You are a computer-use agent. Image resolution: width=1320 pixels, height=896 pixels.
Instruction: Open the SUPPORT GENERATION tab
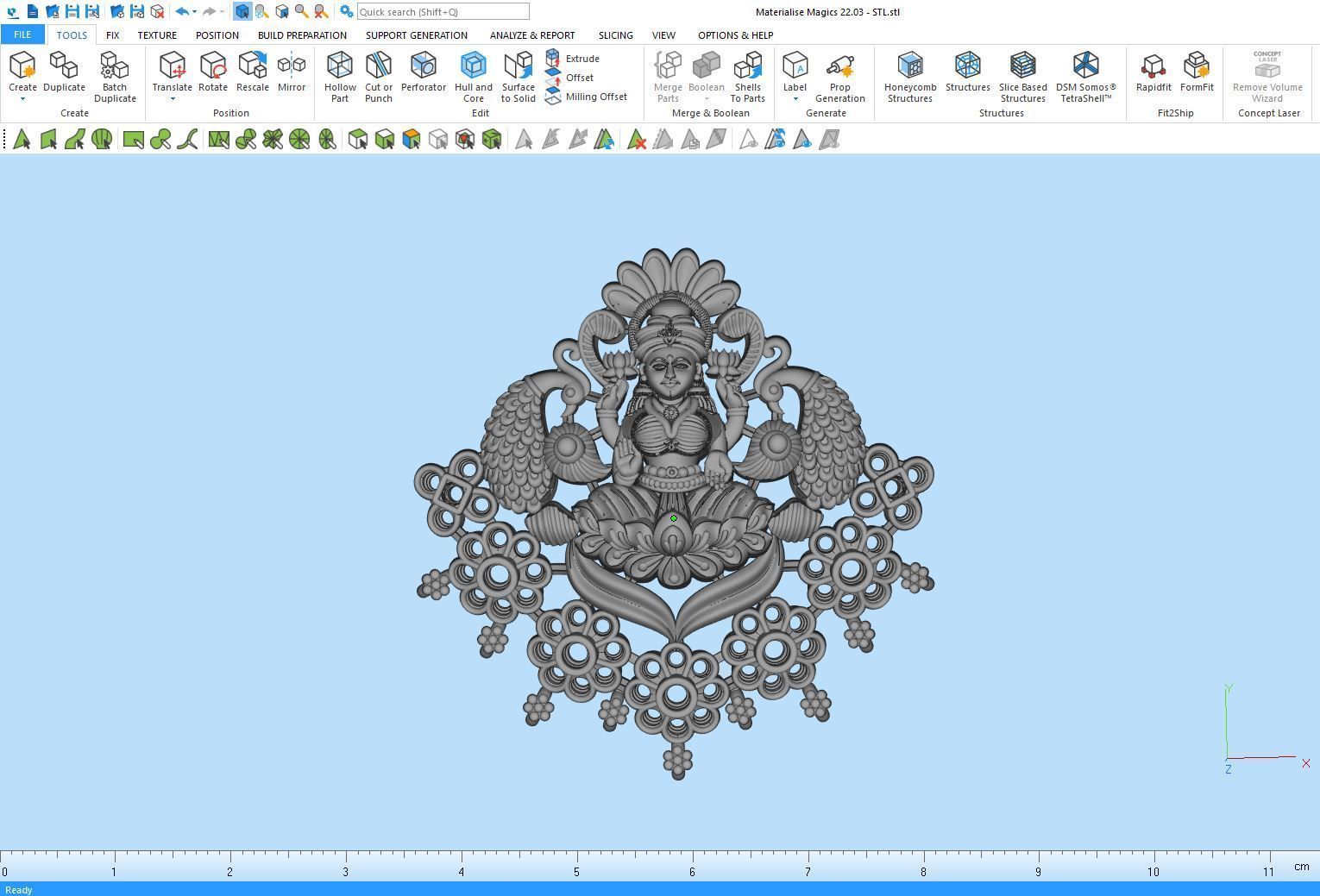pos(416,35)
